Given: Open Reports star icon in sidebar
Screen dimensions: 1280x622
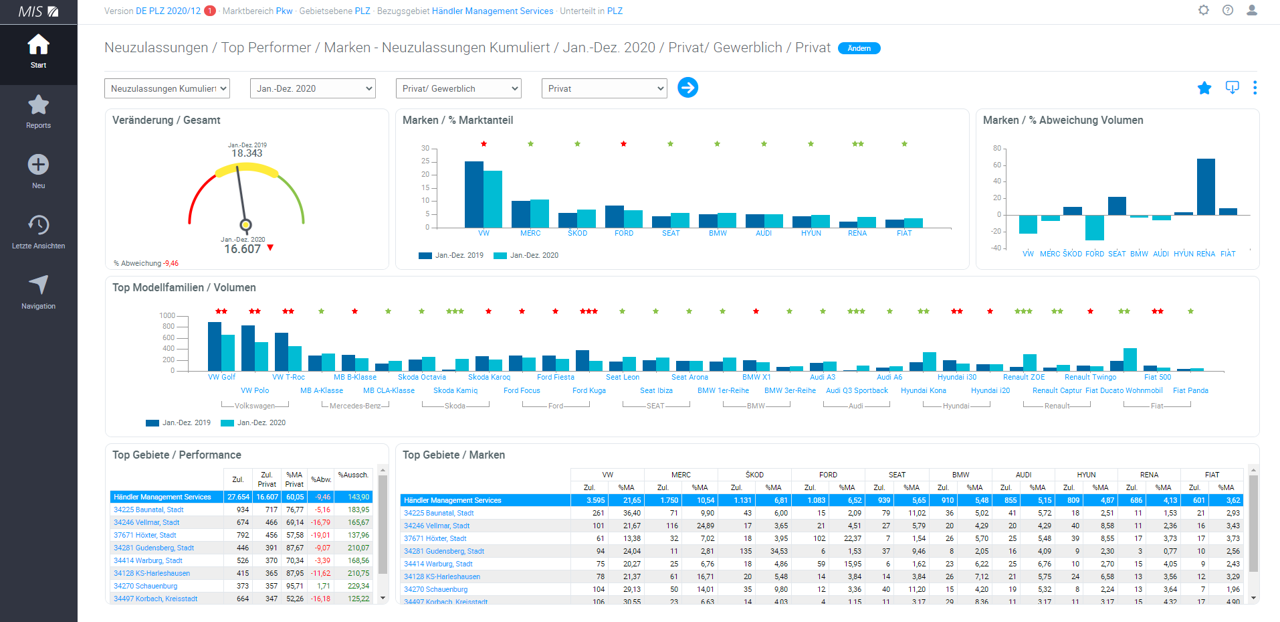Looking at the screenshot, I should [x=38, y=105].
